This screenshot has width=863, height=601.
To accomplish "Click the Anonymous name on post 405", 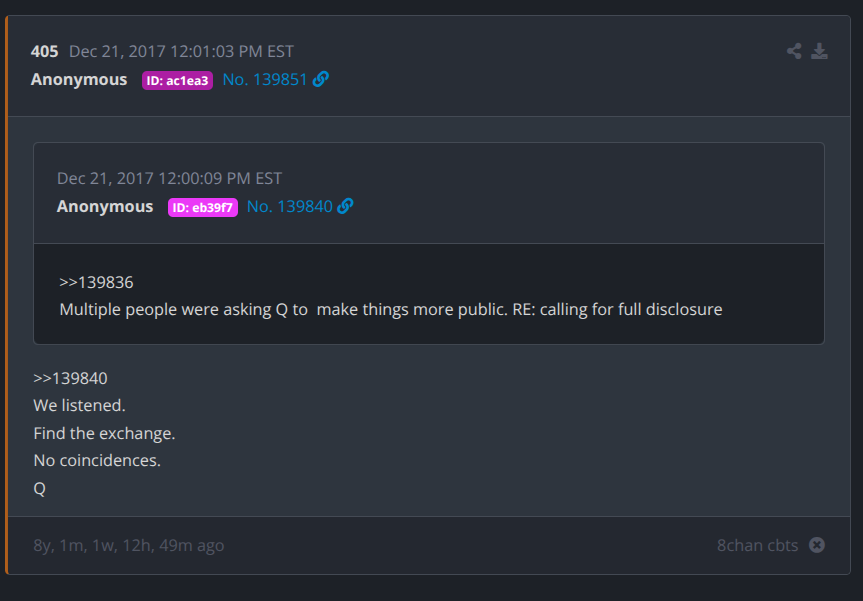I will [x=79, y=79].
